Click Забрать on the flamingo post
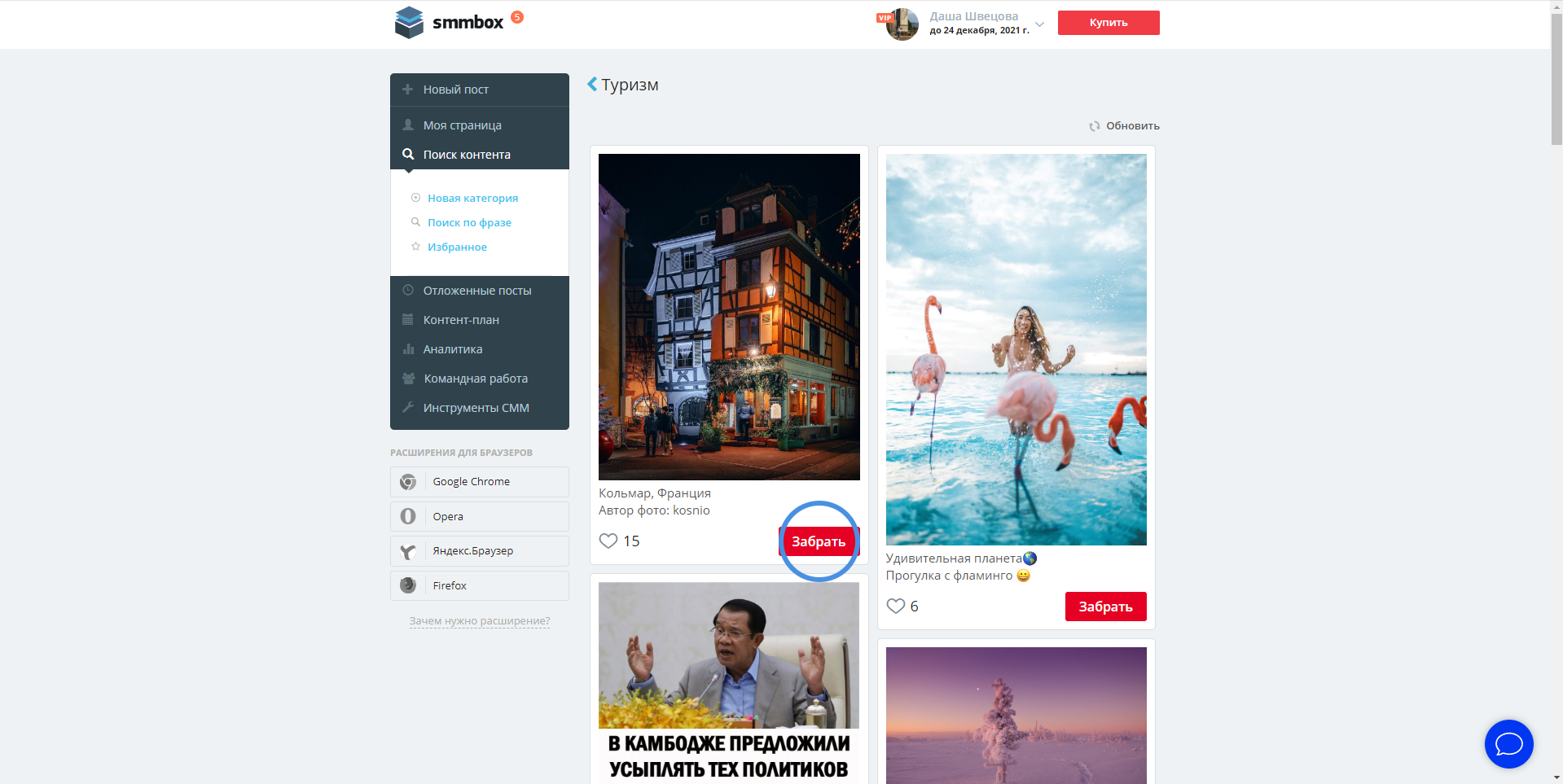 (1105, 607)
